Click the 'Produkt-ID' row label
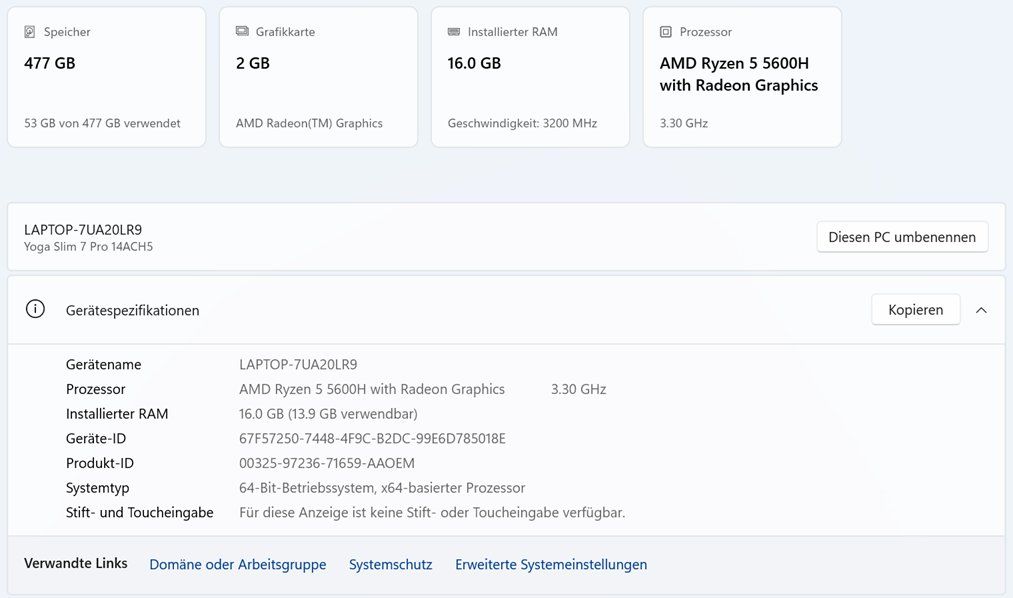The width and height of the screenshot is (1013, 598). [99, 463]
